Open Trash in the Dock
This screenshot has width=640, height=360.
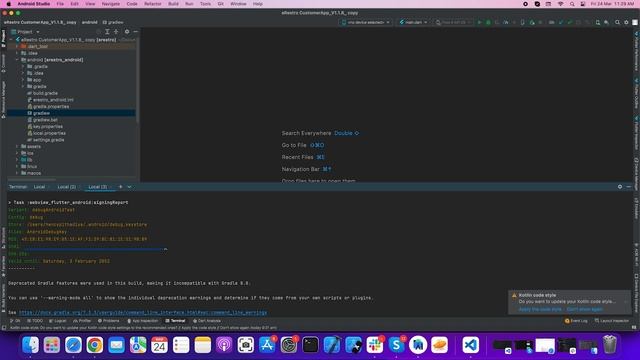[609, 344]
